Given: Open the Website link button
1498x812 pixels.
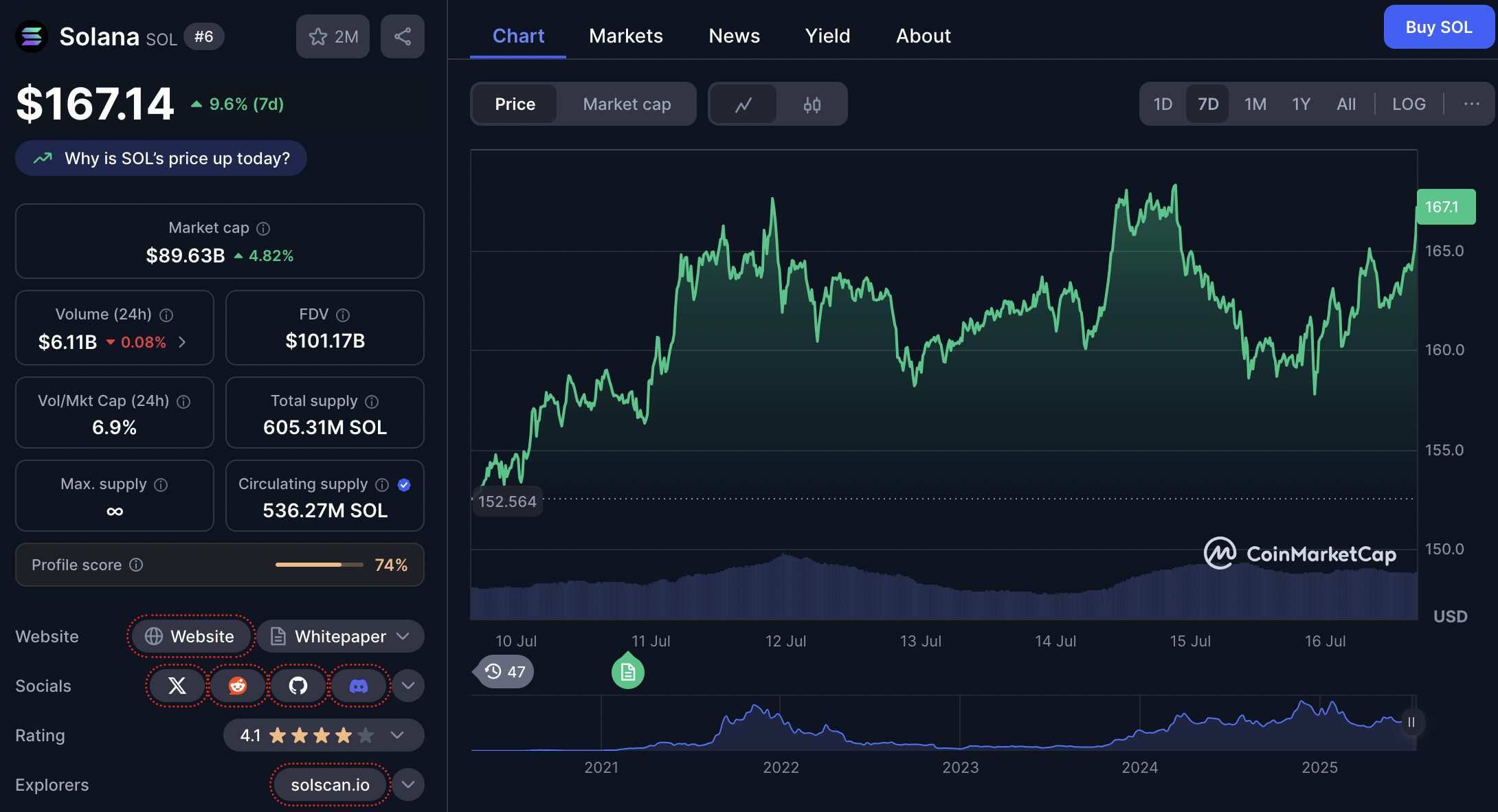Looking at the screenshot, I should (190, 636).
